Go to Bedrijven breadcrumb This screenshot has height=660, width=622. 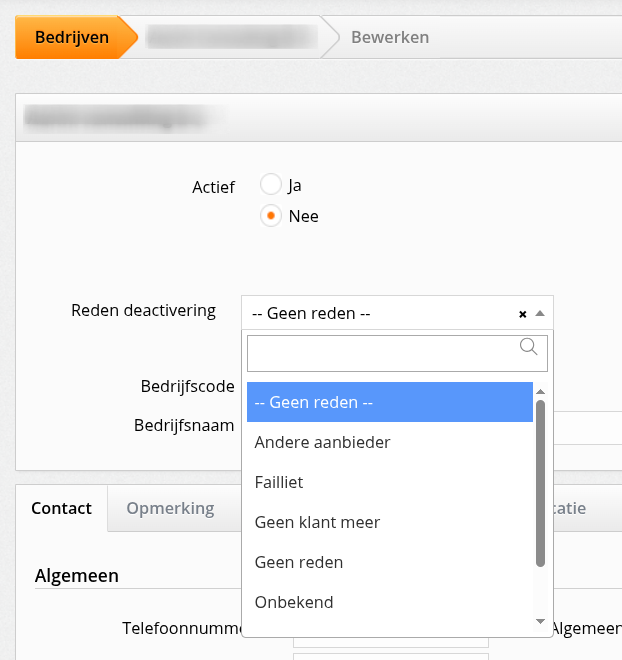coord(72,38)
